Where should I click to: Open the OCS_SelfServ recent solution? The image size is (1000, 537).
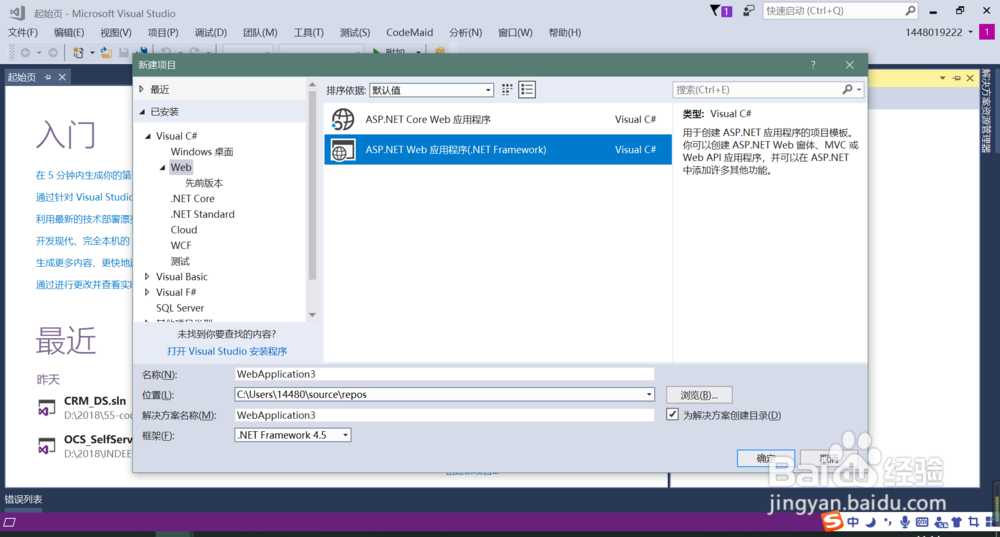coord(98,439)
